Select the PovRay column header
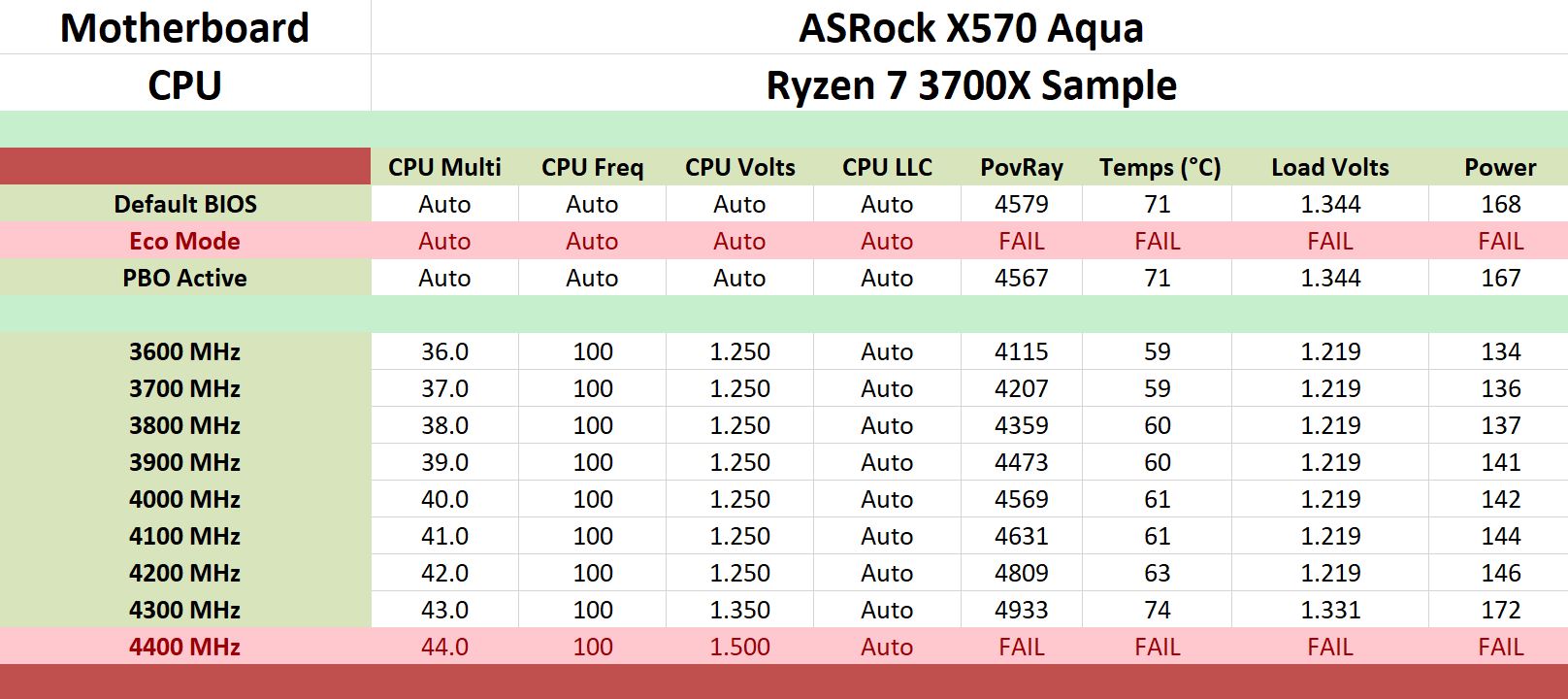 (1022, 167)
